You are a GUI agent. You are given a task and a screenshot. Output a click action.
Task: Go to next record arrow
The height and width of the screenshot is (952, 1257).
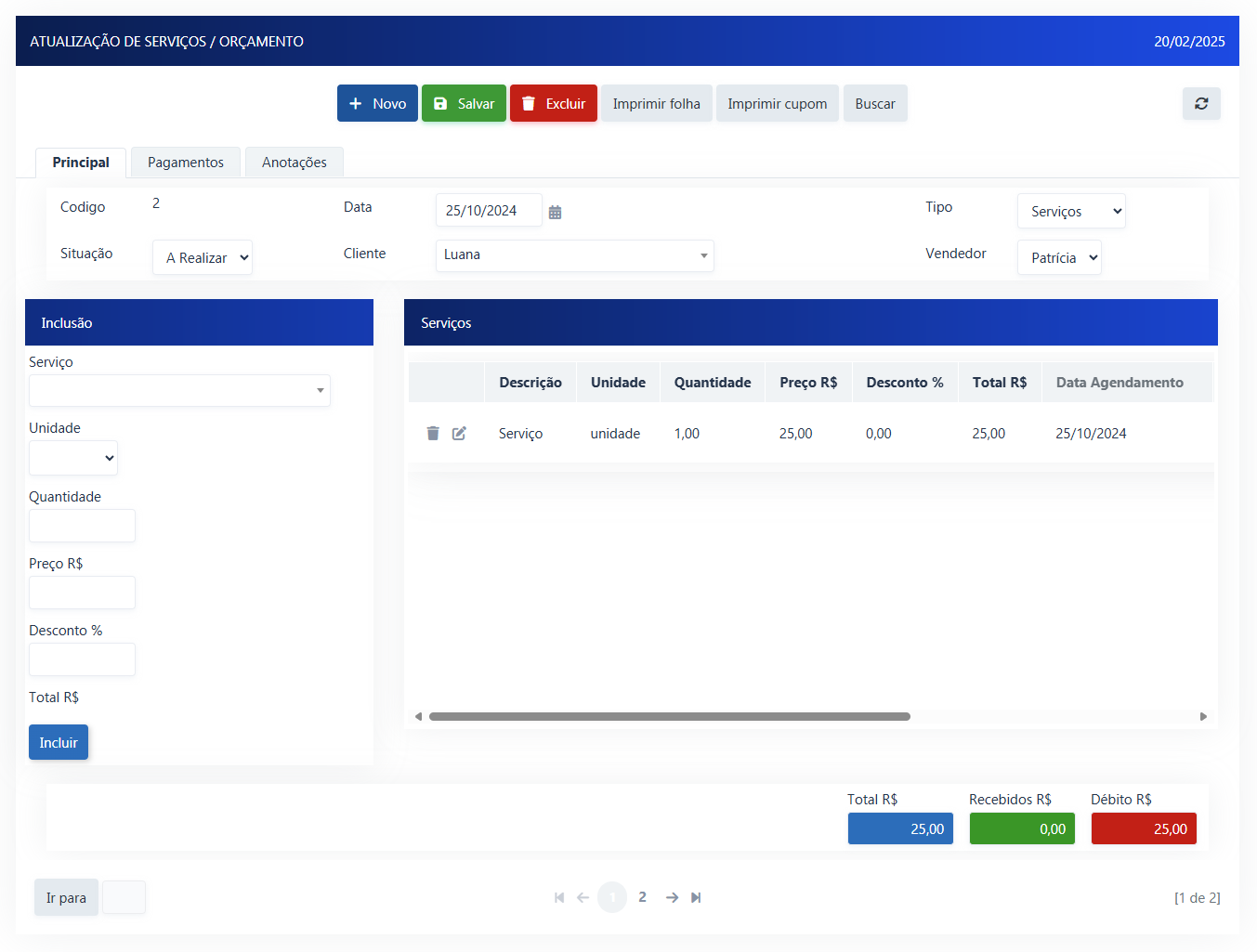pos(672,897)
